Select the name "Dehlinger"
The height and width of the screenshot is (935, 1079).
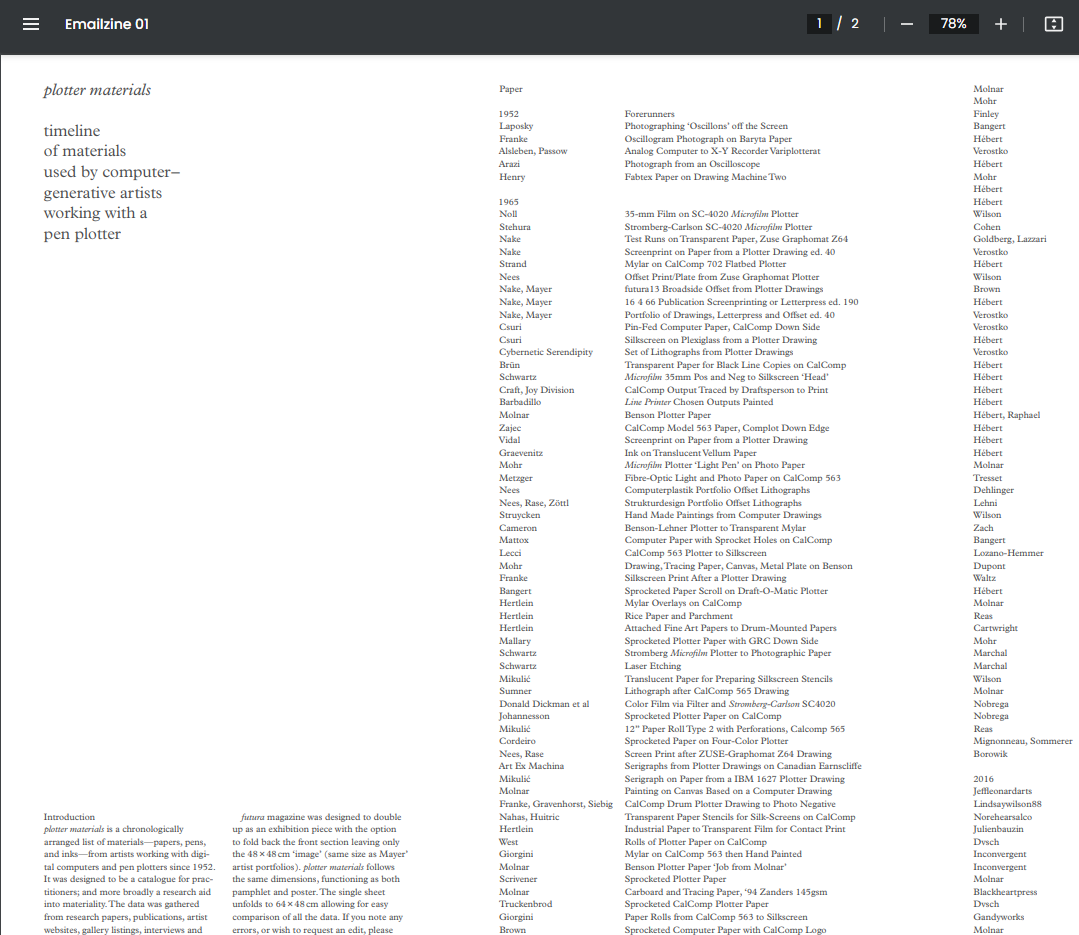tap(994, 490)
